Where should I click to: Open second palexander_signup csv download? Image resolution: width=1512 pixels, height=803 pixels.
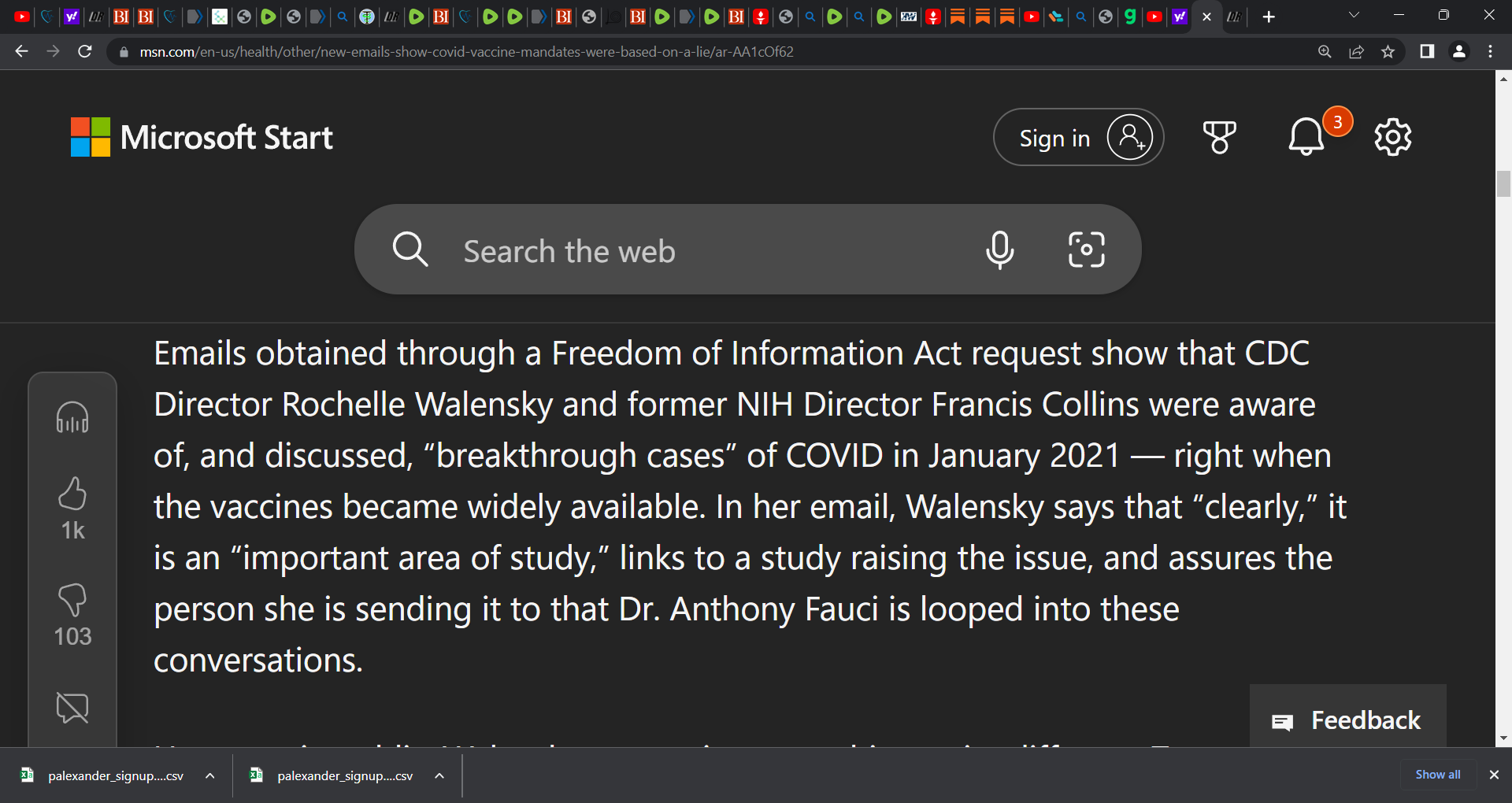click(x=332, y=775)
